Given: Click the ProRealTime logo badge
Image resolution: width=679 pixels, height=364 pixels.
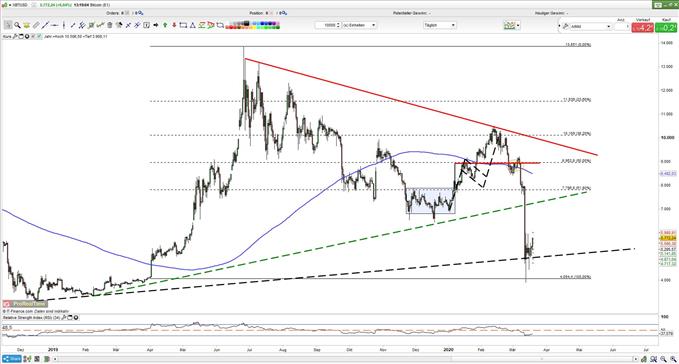Looking at the screenshot, I should point(25,304).
